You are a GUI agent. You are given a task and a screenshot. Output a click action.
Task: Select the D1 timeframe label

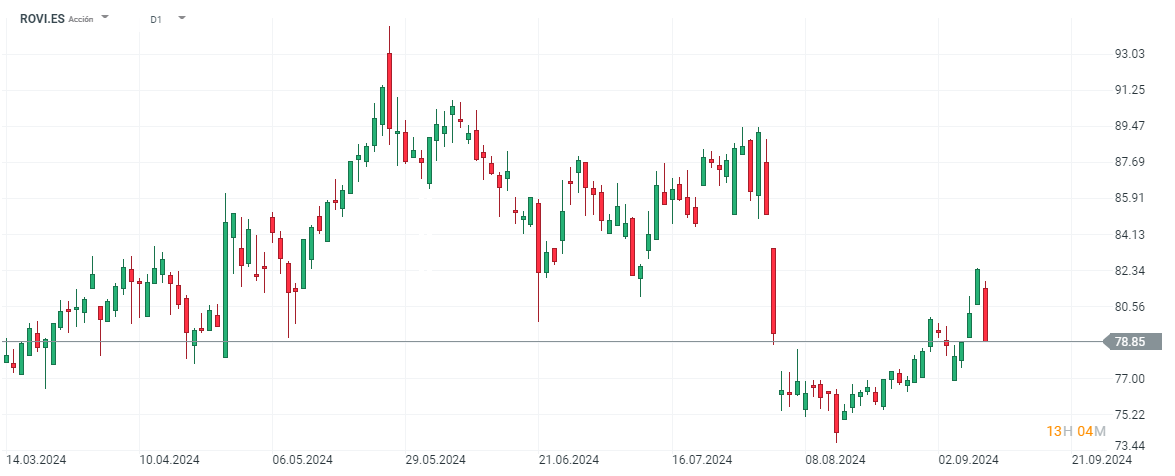click(x=156, y=19)
